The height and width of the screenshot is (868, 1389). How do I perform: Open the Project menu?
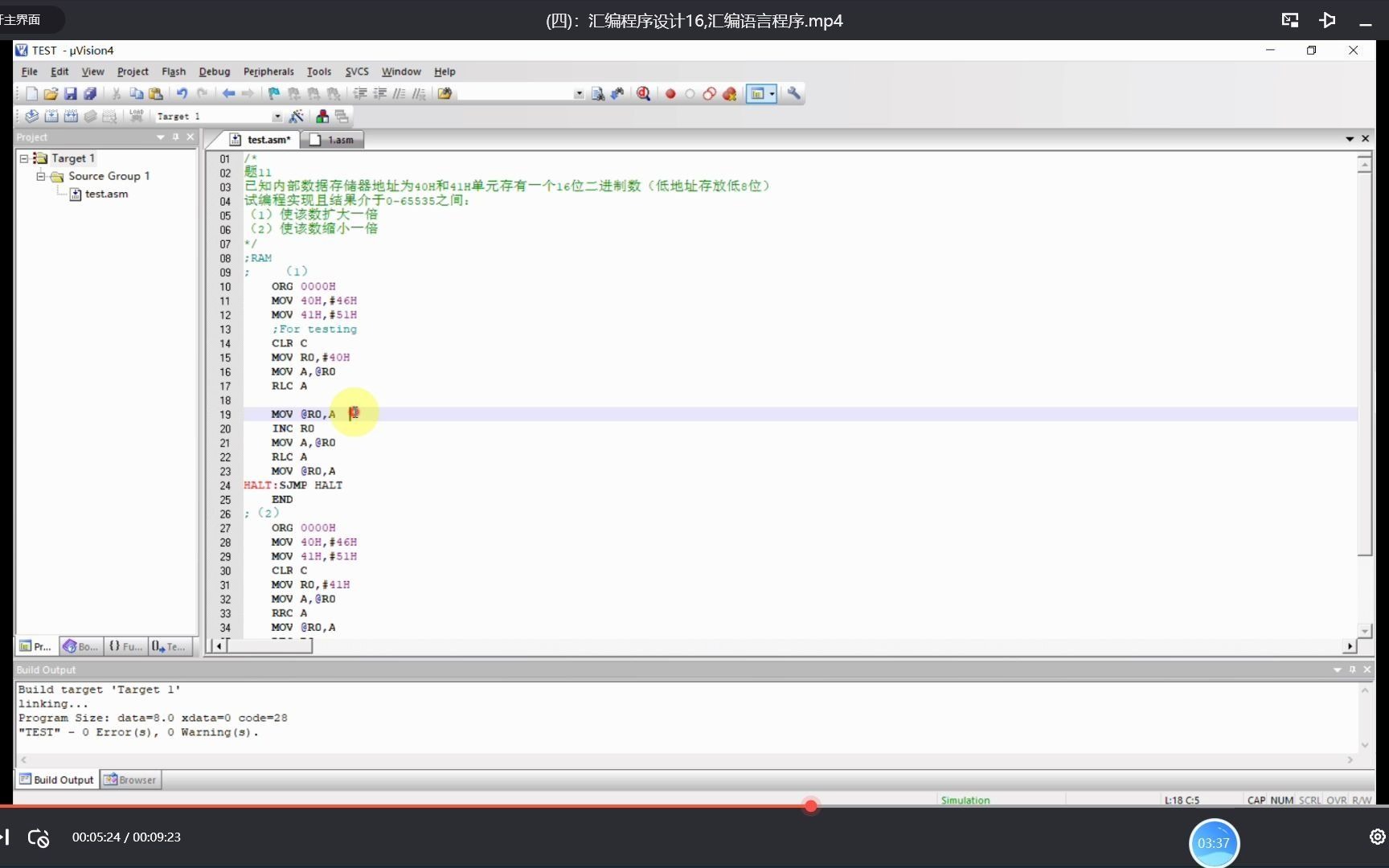coord(133,72)
